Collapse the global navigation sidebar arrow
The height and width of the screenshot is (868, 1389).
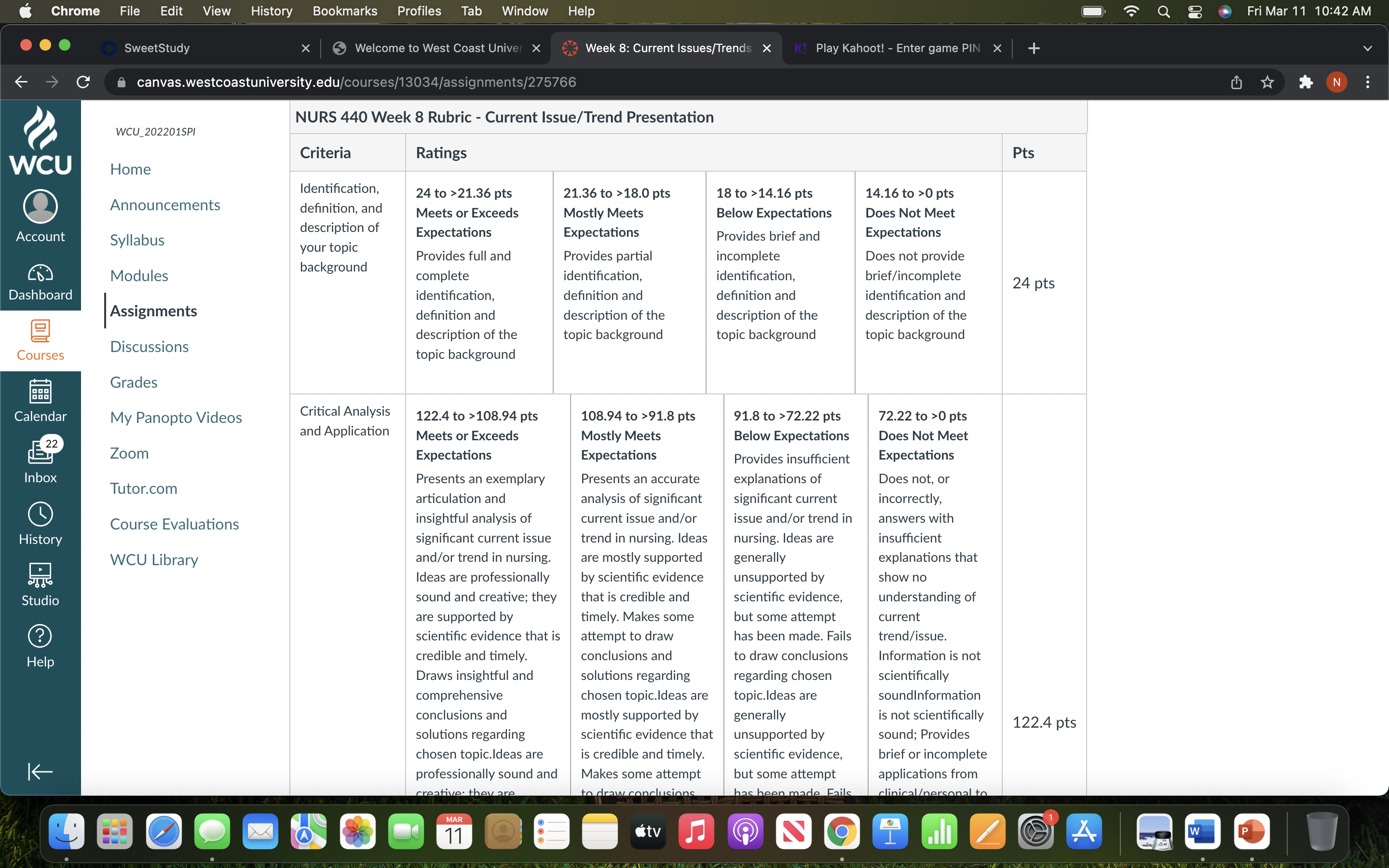40,771
